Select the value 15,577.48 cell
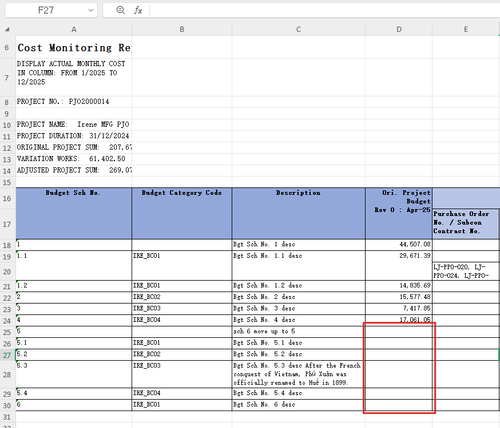The width and height of the screenshot is (500, 428). (399, 297)
